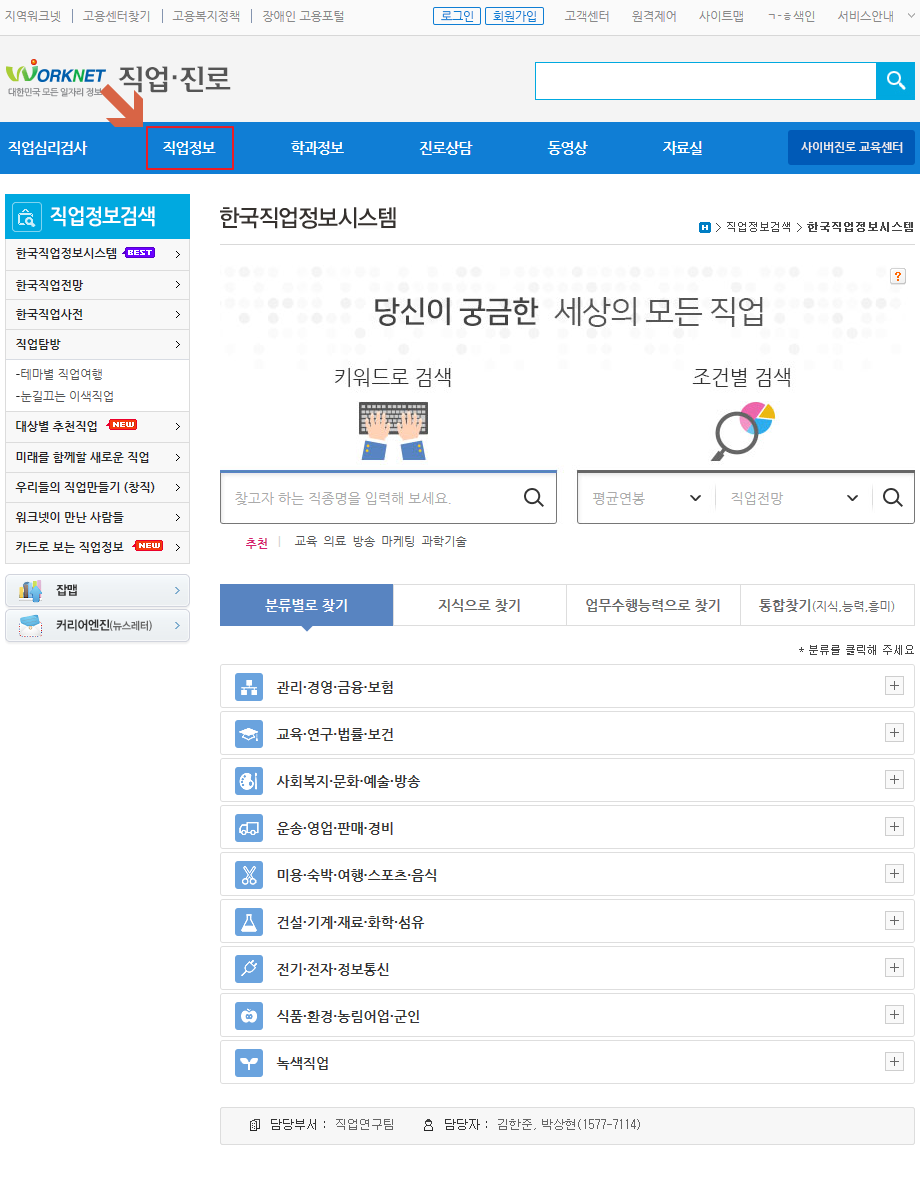
Task: Click the 마케팅 recommended keyword
Action: tap(398, 541)
